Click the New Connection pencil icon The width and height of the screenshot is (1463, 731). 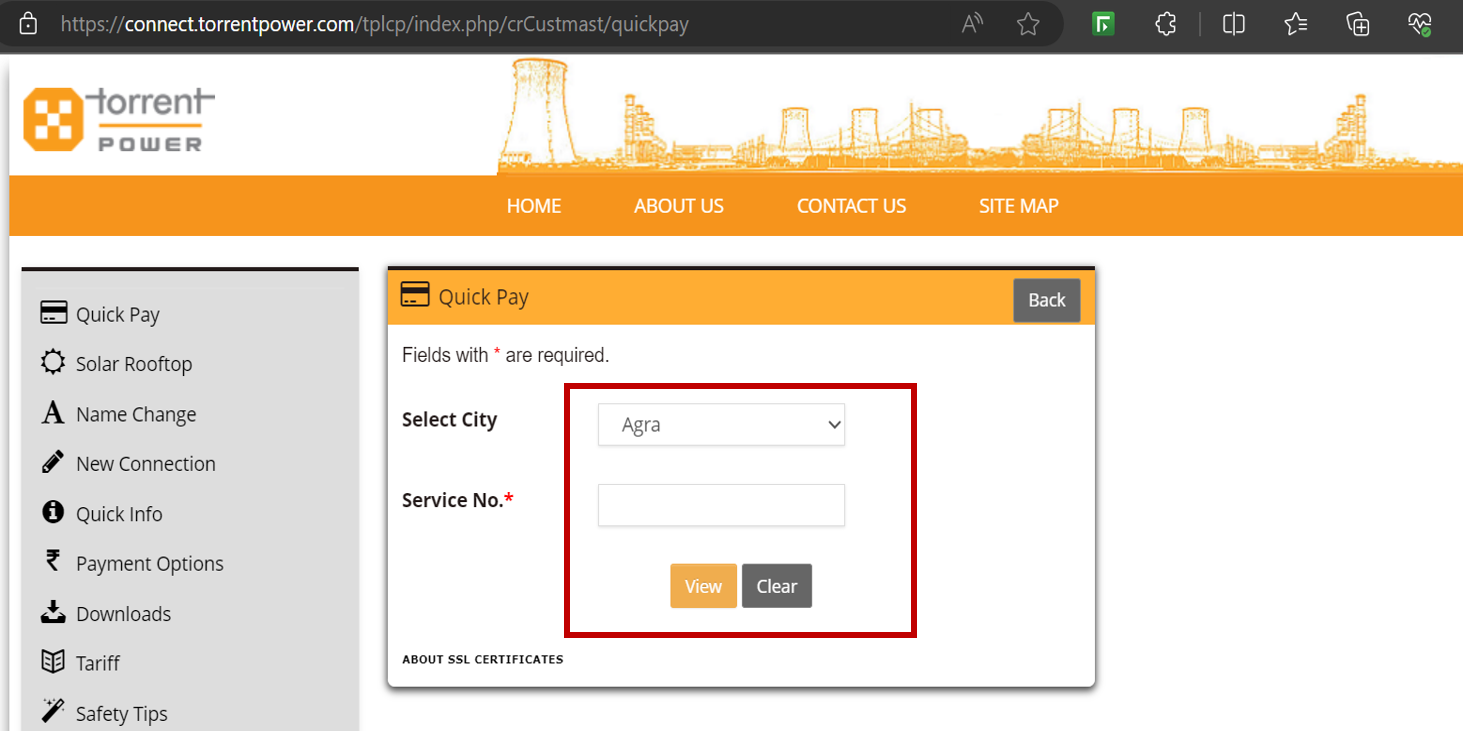(52, 463)
